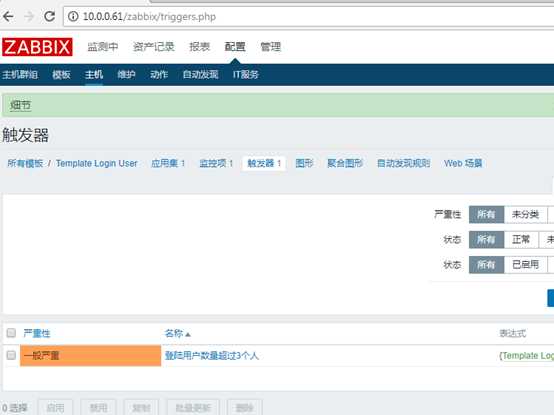This screenshot has width=554, height=415.
Task: Open the 所有模板 breadcrumb link
Action: coord(25,163)
